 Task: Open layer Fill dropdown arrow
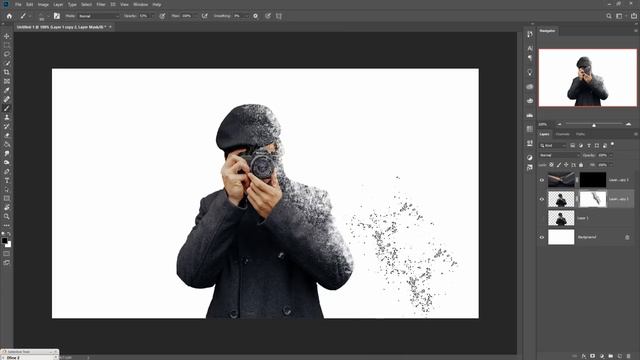tap(611, 165)
